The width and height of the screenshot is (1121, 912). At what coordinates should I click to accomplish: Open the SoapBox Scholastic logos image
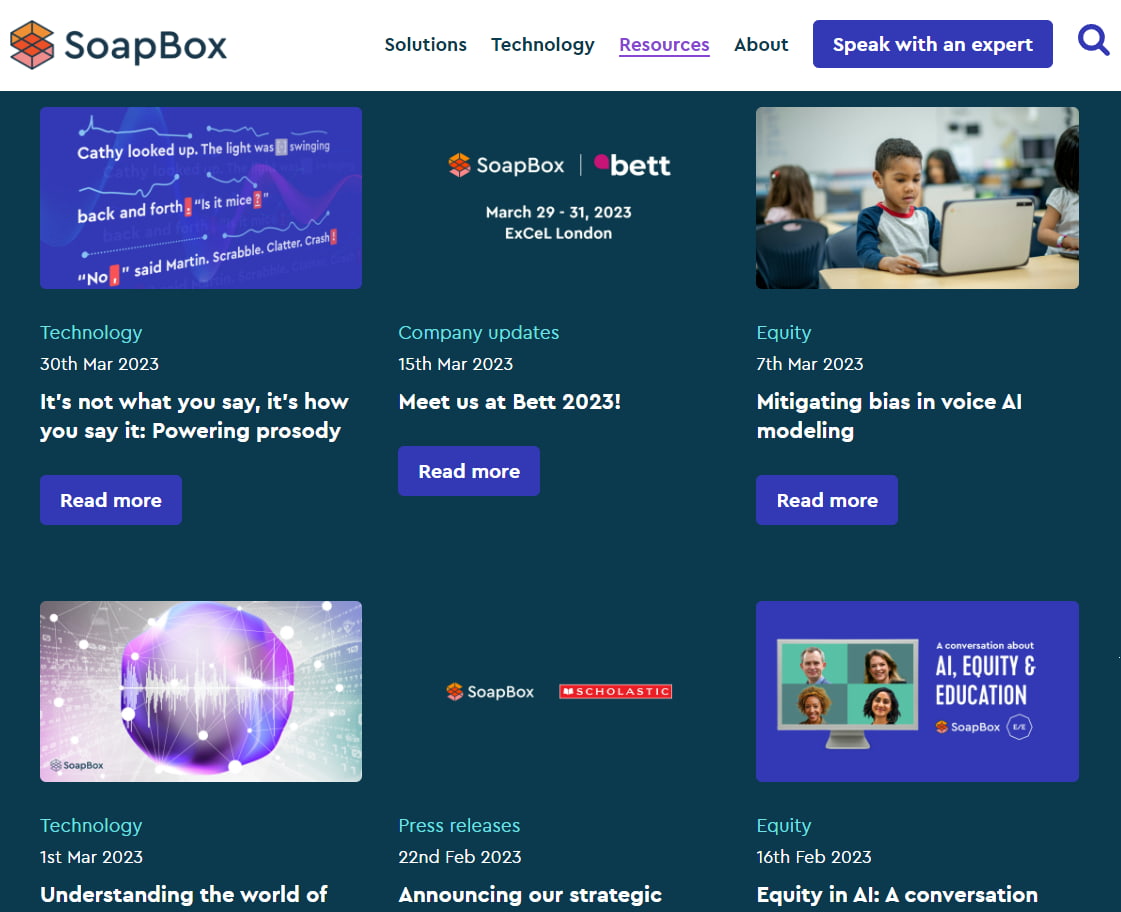tap(559, 691)
